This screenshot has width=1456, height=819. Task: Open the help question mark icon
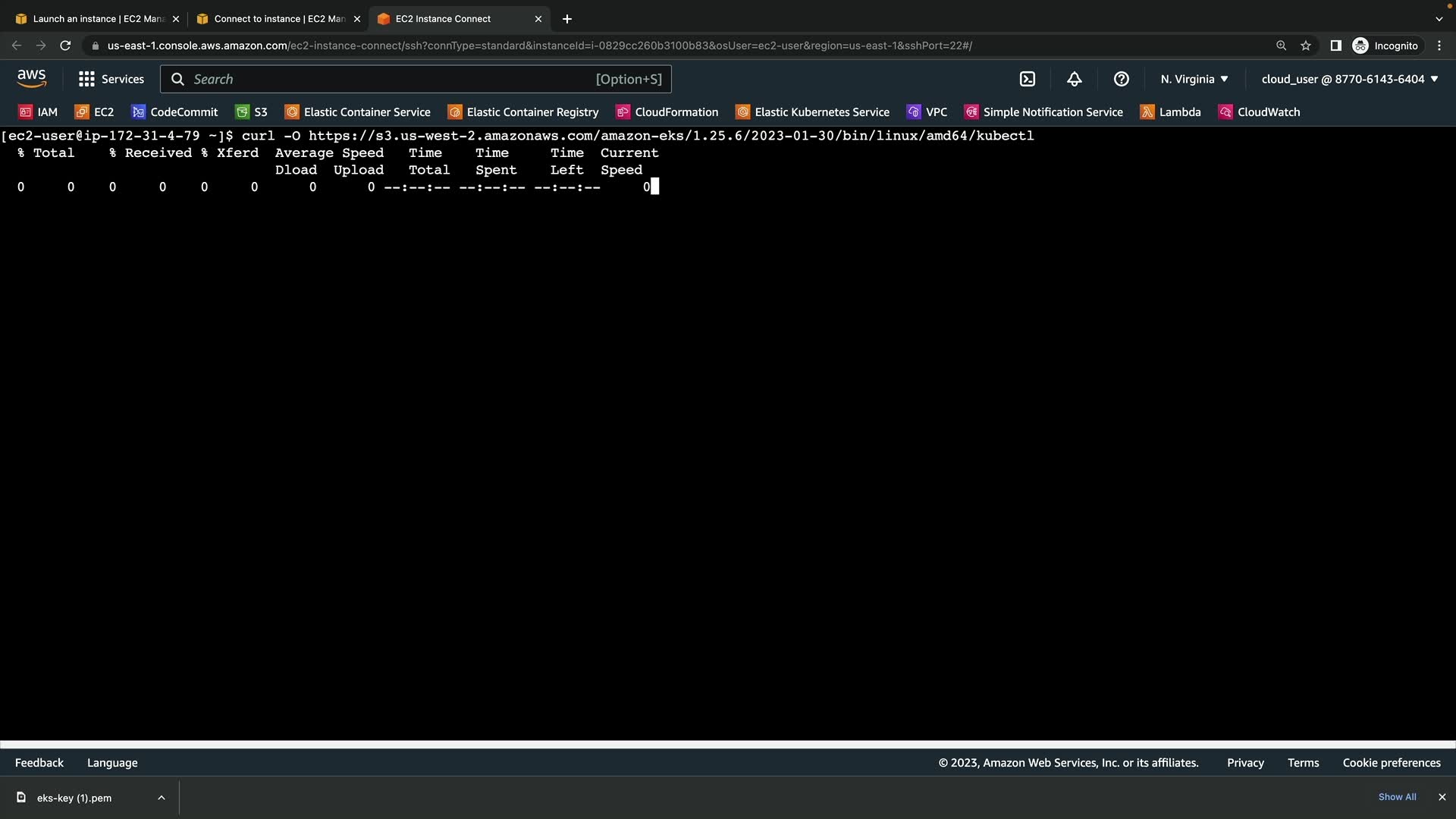1122,79
